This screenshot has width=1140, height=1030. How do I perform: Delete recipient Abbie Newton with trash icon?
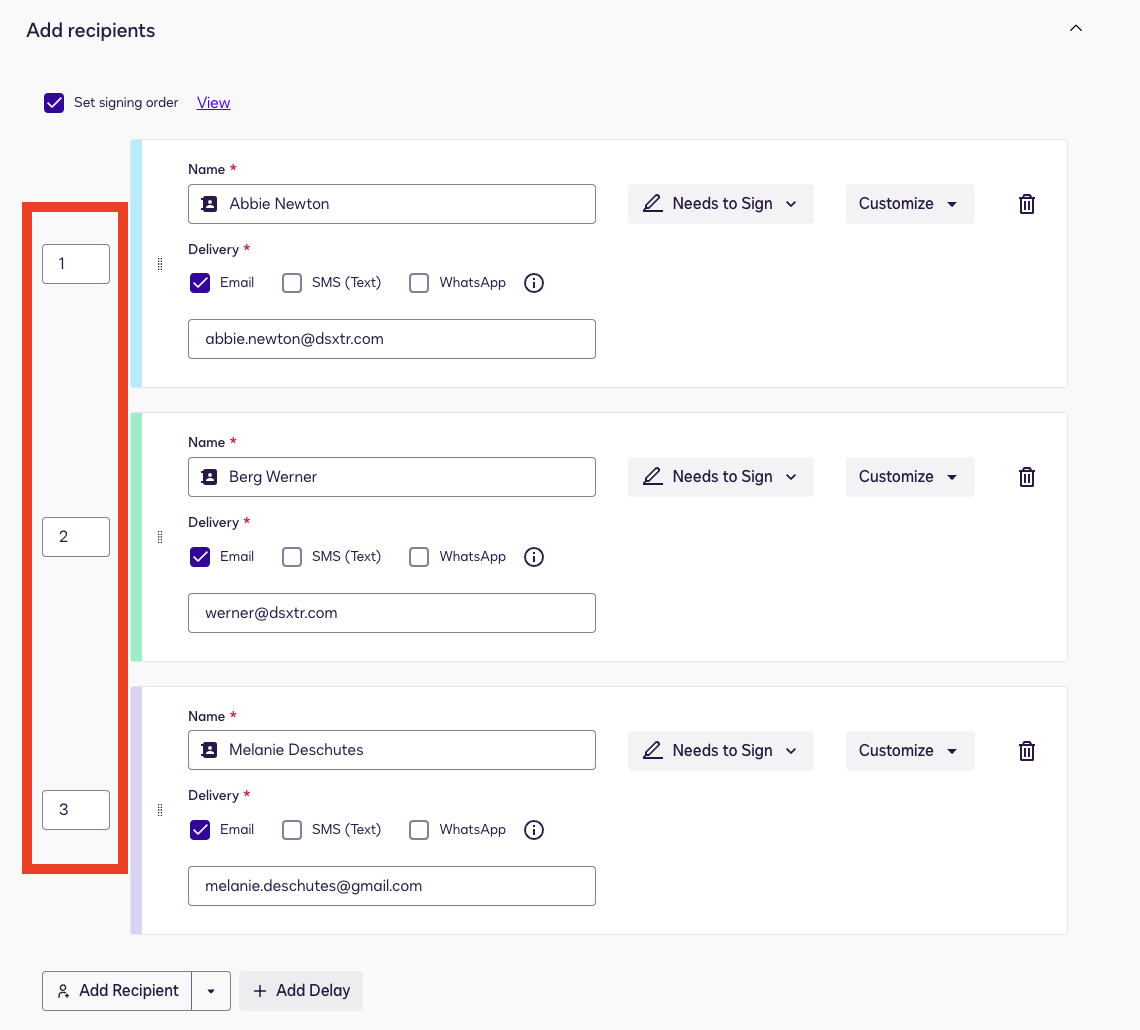coord(1027,204)
